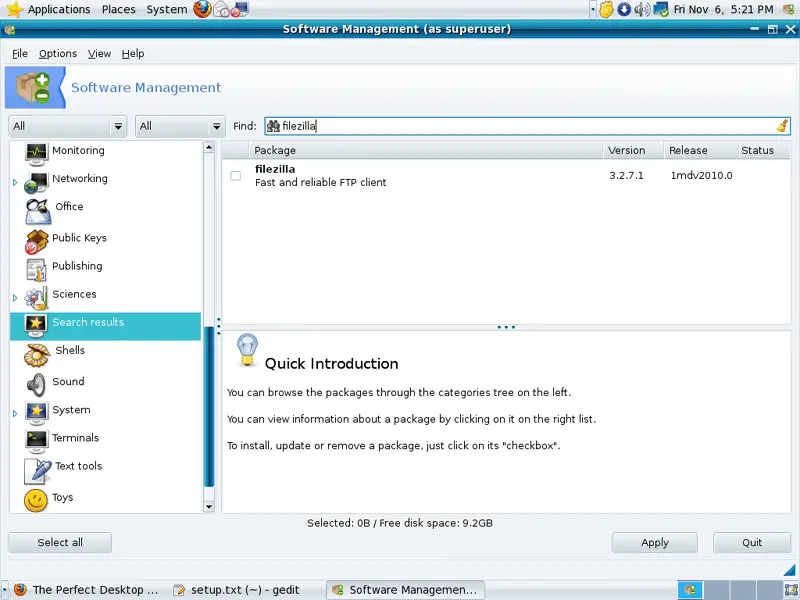Select the Publishing category icon
Screen dimensions: 800x600
tap(36, 269)
